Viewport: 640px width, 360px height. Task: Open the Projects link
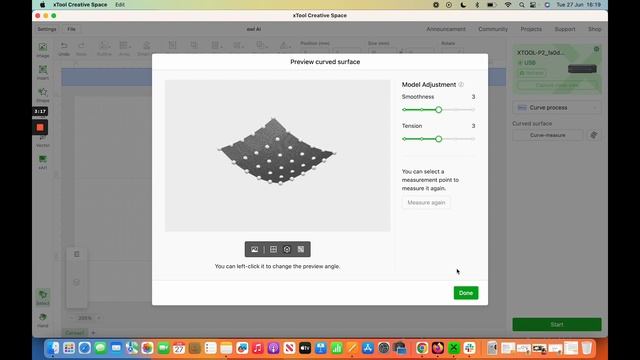click(531, 29)
